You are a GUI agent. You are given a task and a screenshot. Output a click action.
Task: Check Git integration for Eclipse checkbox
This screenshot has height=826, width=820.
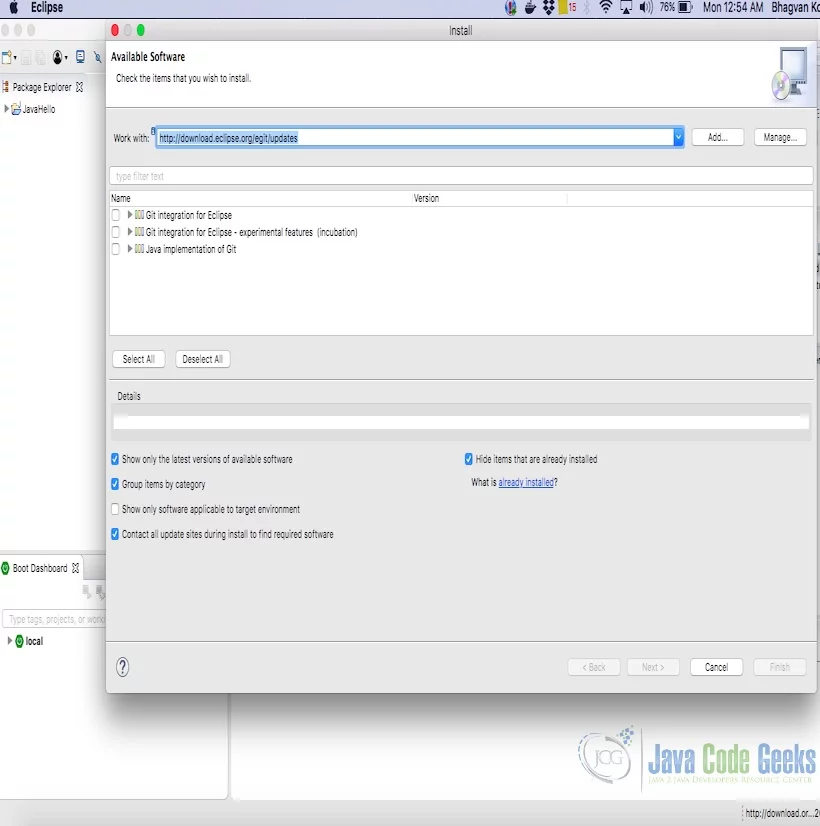[116, 215]
